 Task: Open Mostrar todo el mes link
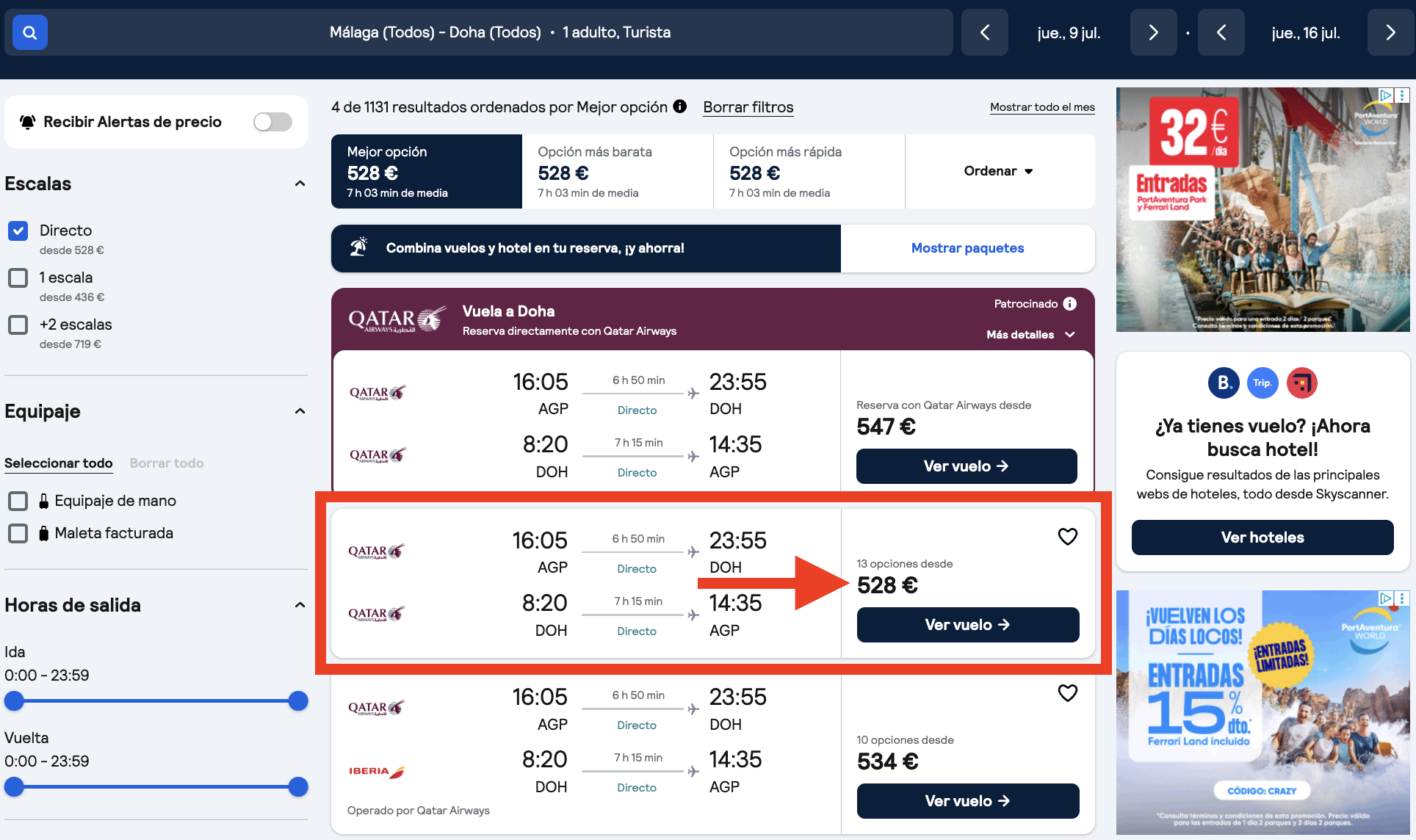(x=1042, y=107)
